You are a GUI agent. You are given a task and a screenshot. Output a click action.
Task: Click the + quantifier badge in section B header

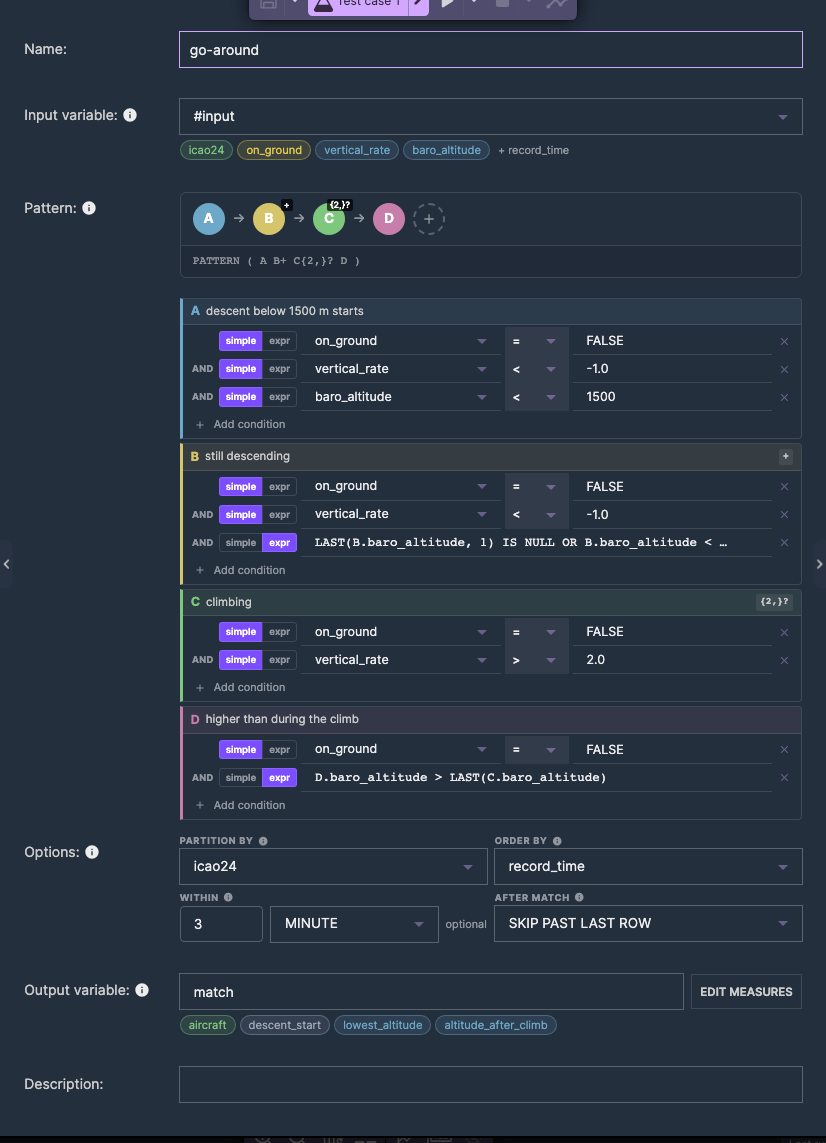[785, 456]
